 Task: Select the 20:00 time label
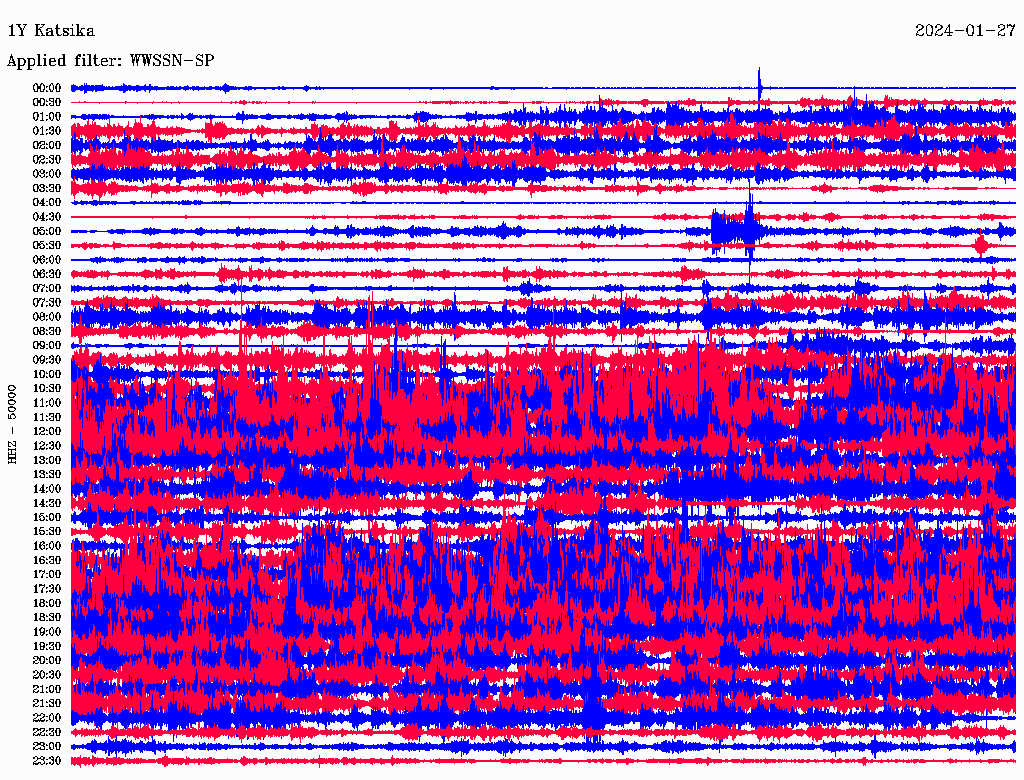[47, 660]
